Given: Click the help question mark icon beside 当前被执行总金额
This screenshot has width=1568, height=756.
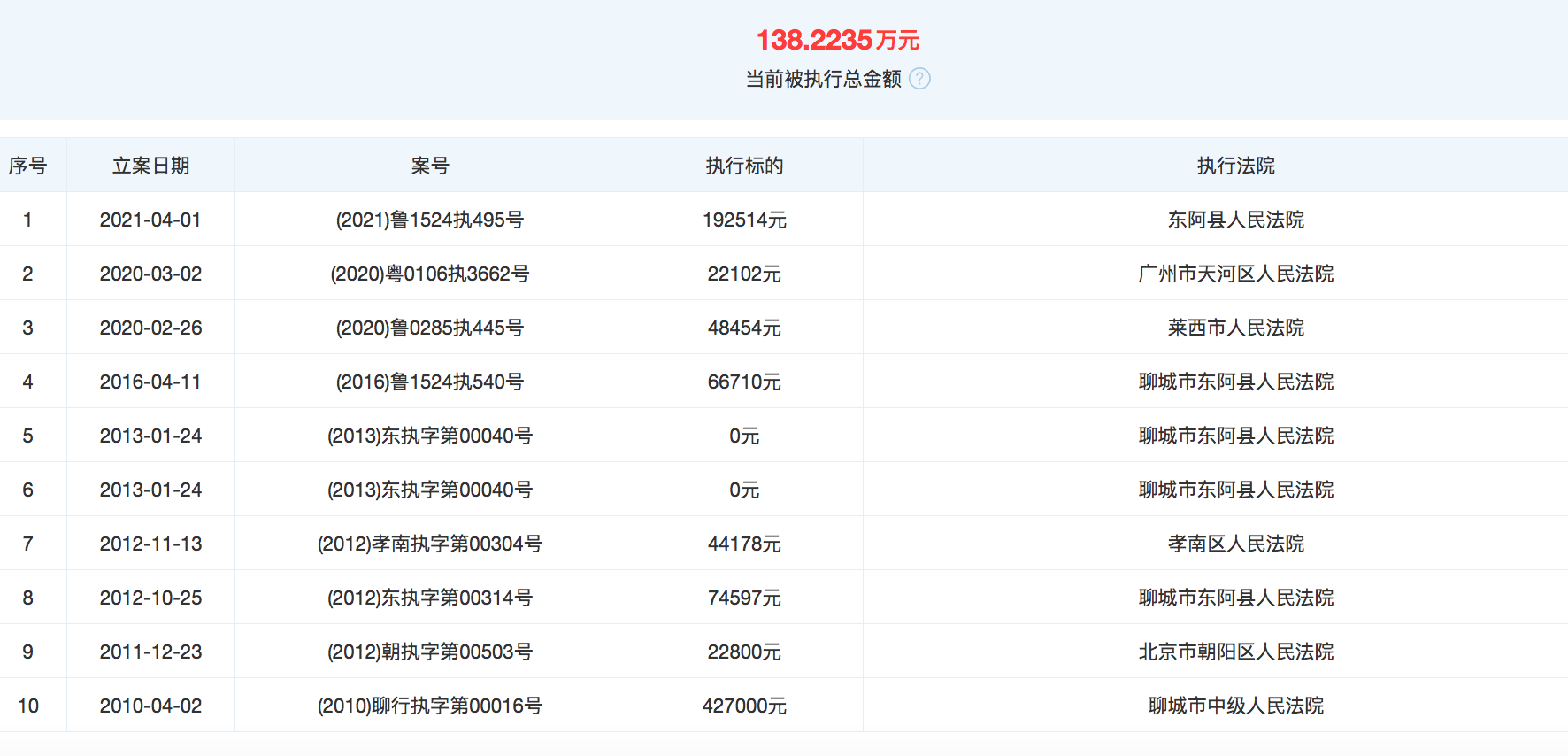Looking at the screenshot, I should (920, 79).
